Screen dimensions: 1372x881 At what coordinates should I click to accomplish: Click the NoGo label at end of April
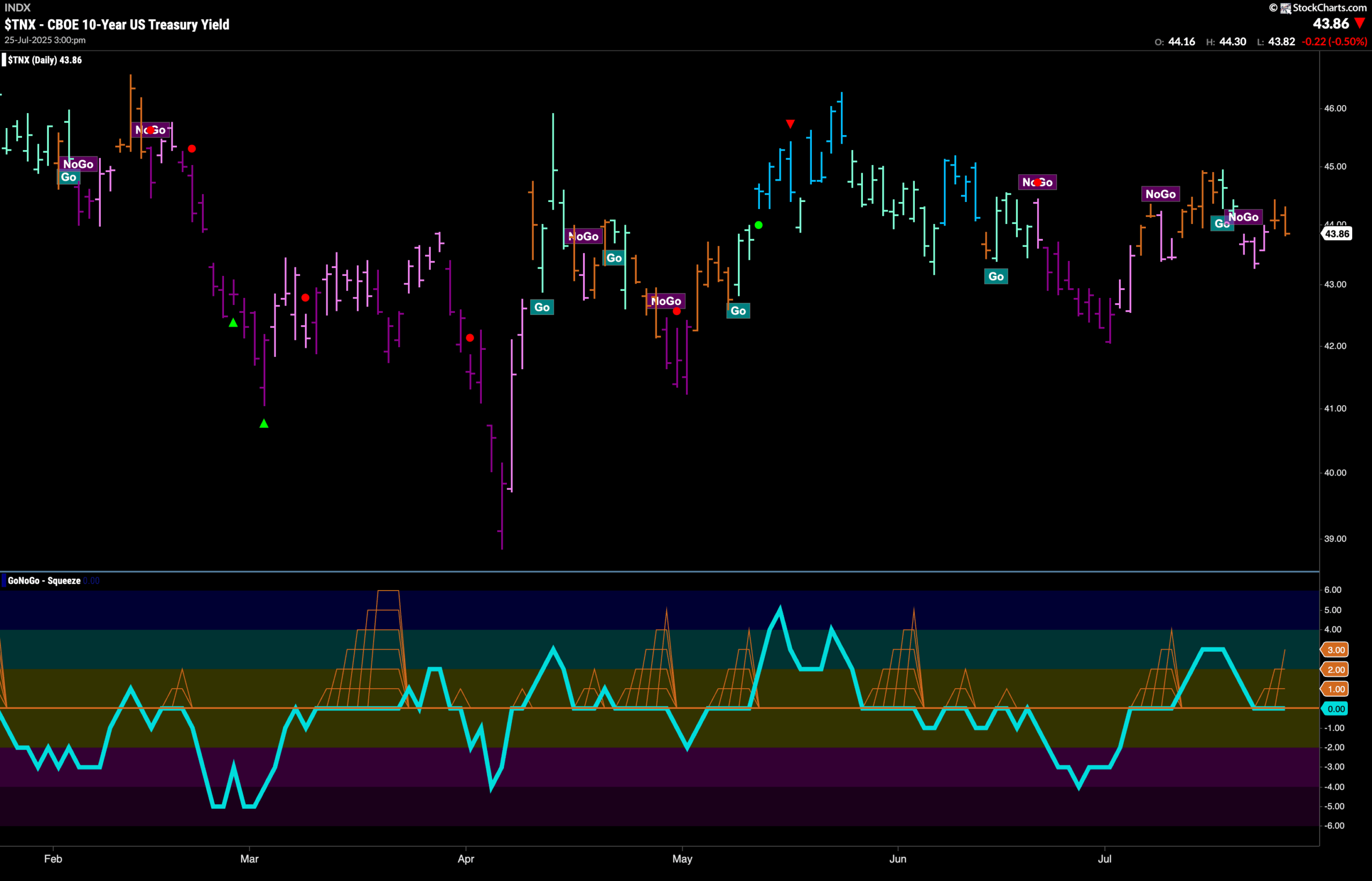[666, 302]
